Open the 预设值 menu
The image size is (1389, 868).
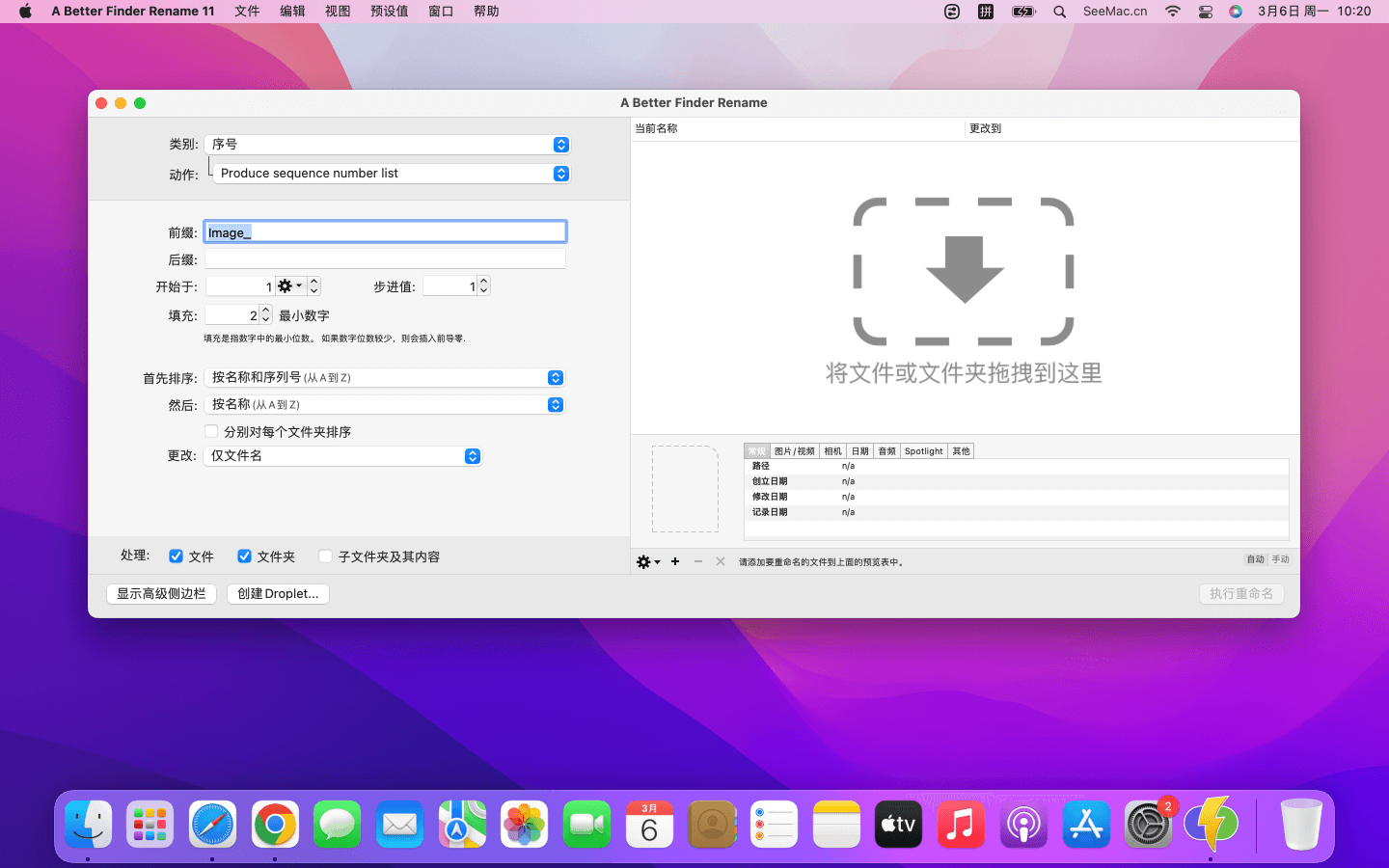point(390,12)
